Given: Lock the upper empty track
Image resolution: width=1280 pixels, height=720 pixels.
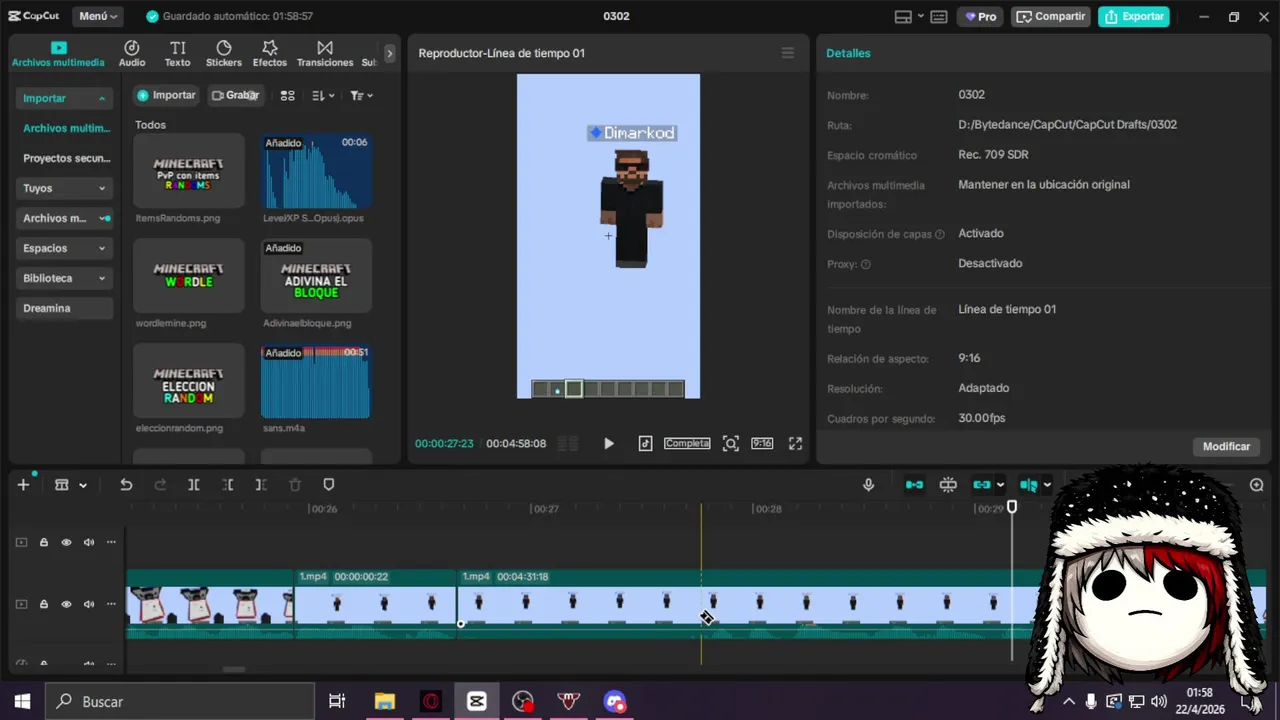Looking at the screenshot, I should point(44,542).
